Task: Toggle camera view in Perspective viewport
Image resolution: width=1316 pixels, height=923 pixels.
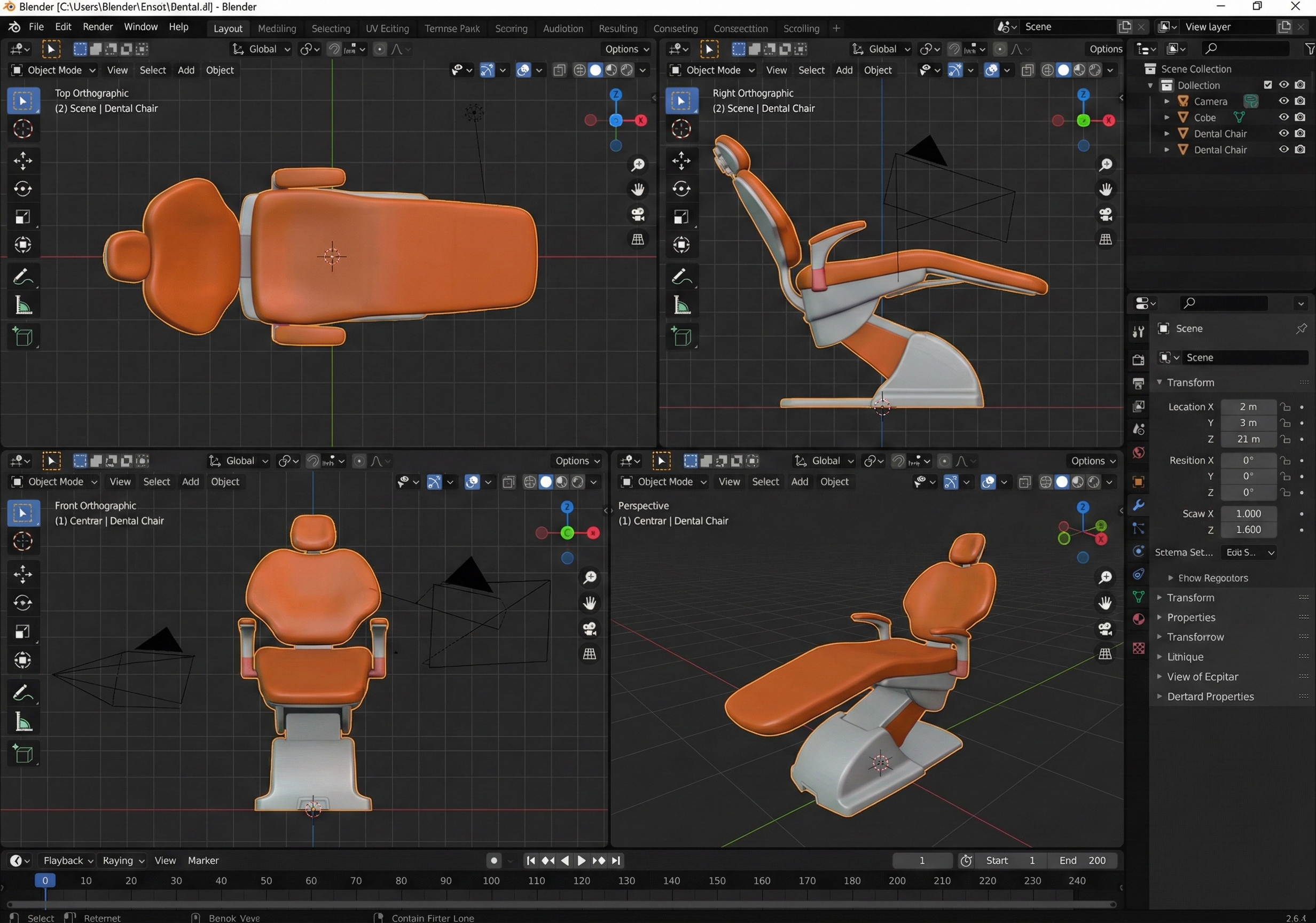Action: click(1105, 628)
